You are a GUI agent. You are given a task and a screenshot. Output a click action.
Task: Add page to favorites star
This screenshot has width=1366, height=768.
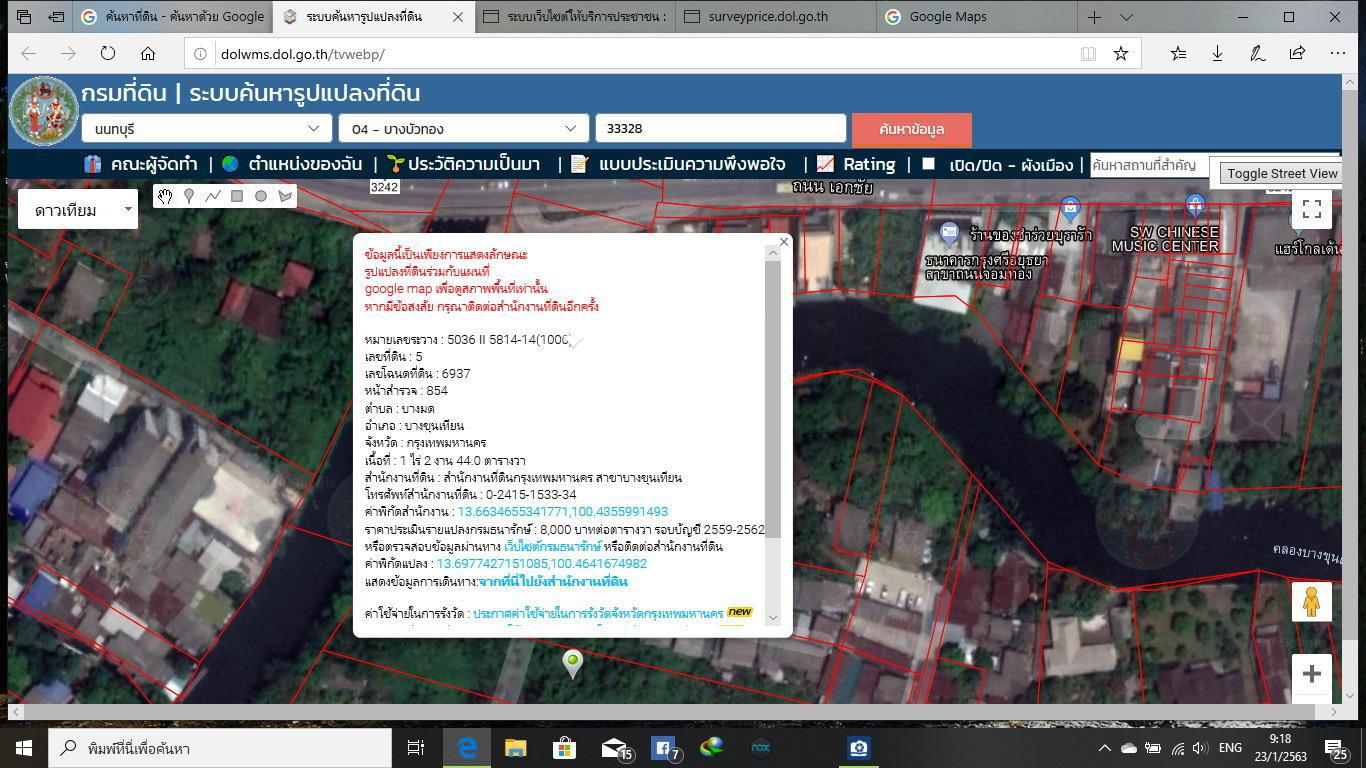(1121, 54)
